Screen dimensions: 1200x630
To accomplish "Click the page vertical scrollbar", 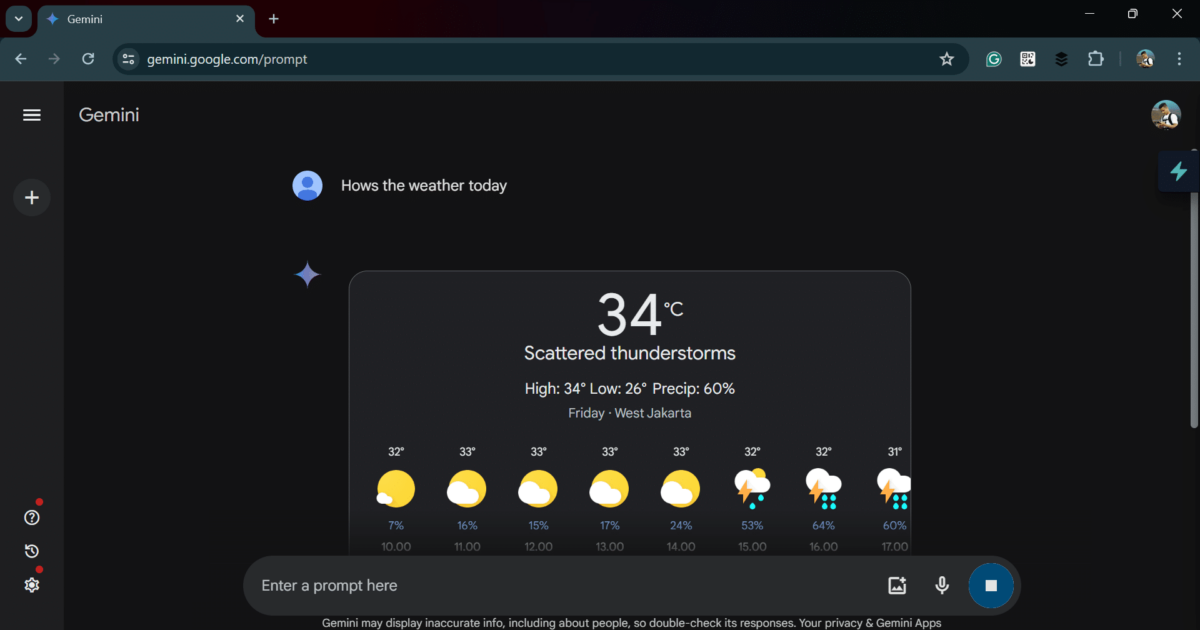I will (1194, 290).
